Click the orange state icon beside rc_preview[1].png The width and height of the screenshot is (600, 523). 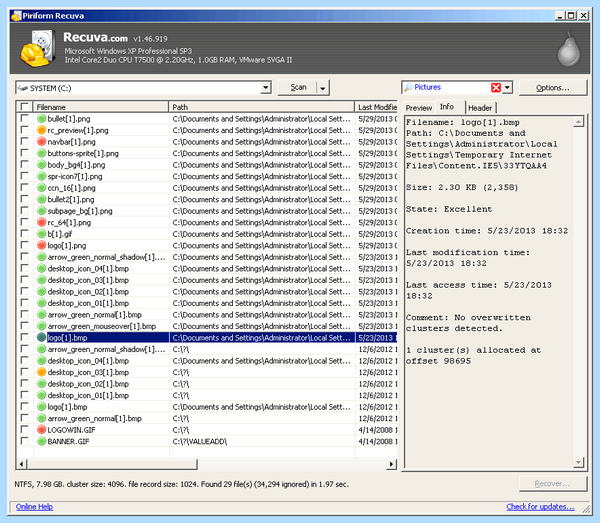tap(41, 130)
